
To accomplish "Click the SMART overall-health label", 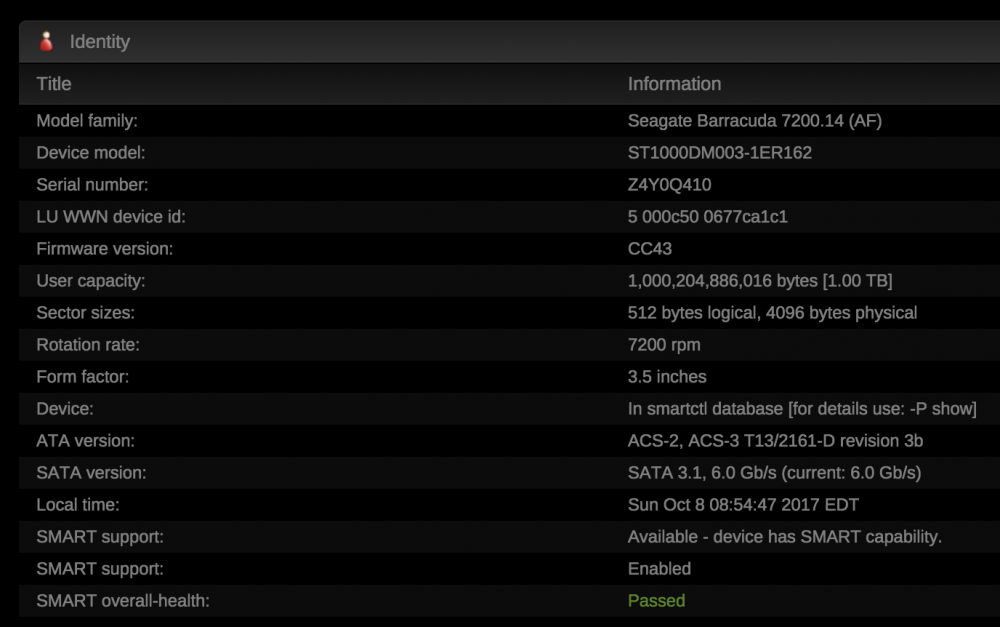I will point(122,600).
